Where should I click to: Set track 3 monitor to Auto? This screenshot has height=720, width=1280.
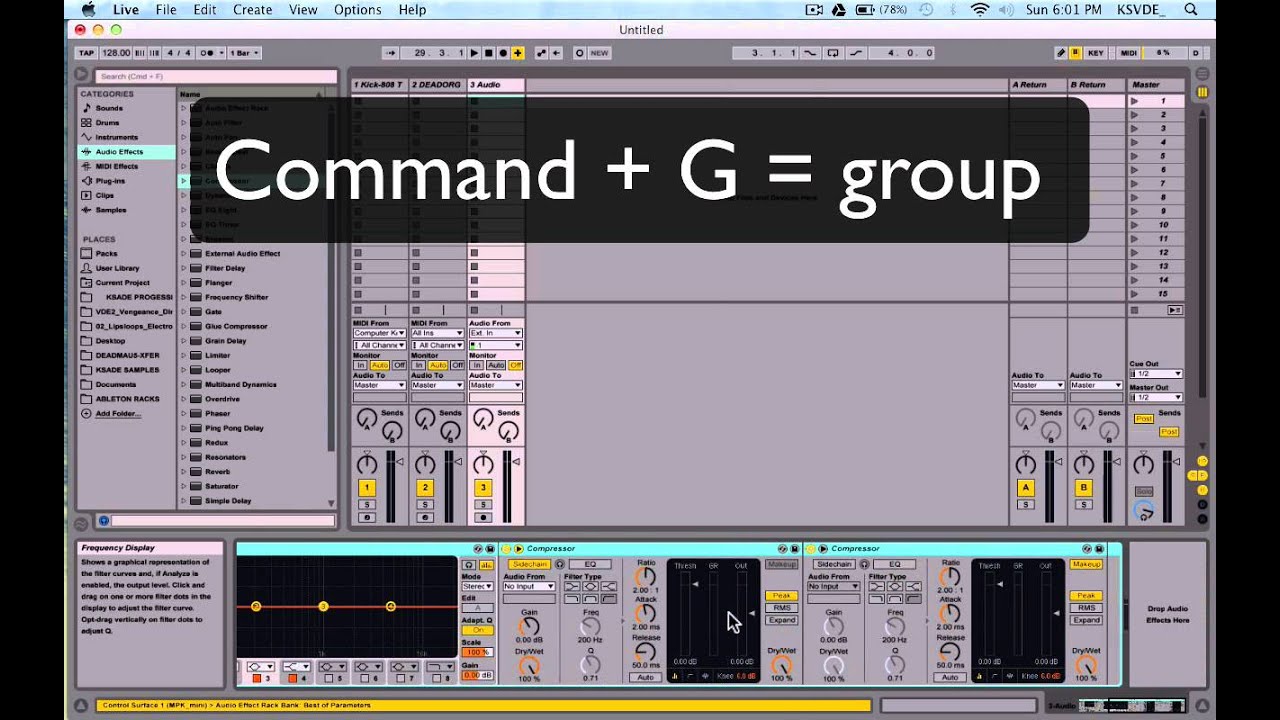(x=496, y=365)
